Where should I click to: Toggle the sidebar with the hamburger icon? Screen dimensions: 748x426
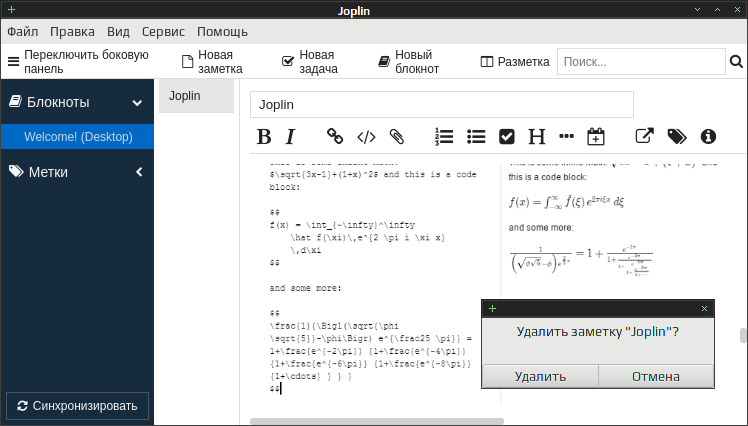tap(13, 62)
